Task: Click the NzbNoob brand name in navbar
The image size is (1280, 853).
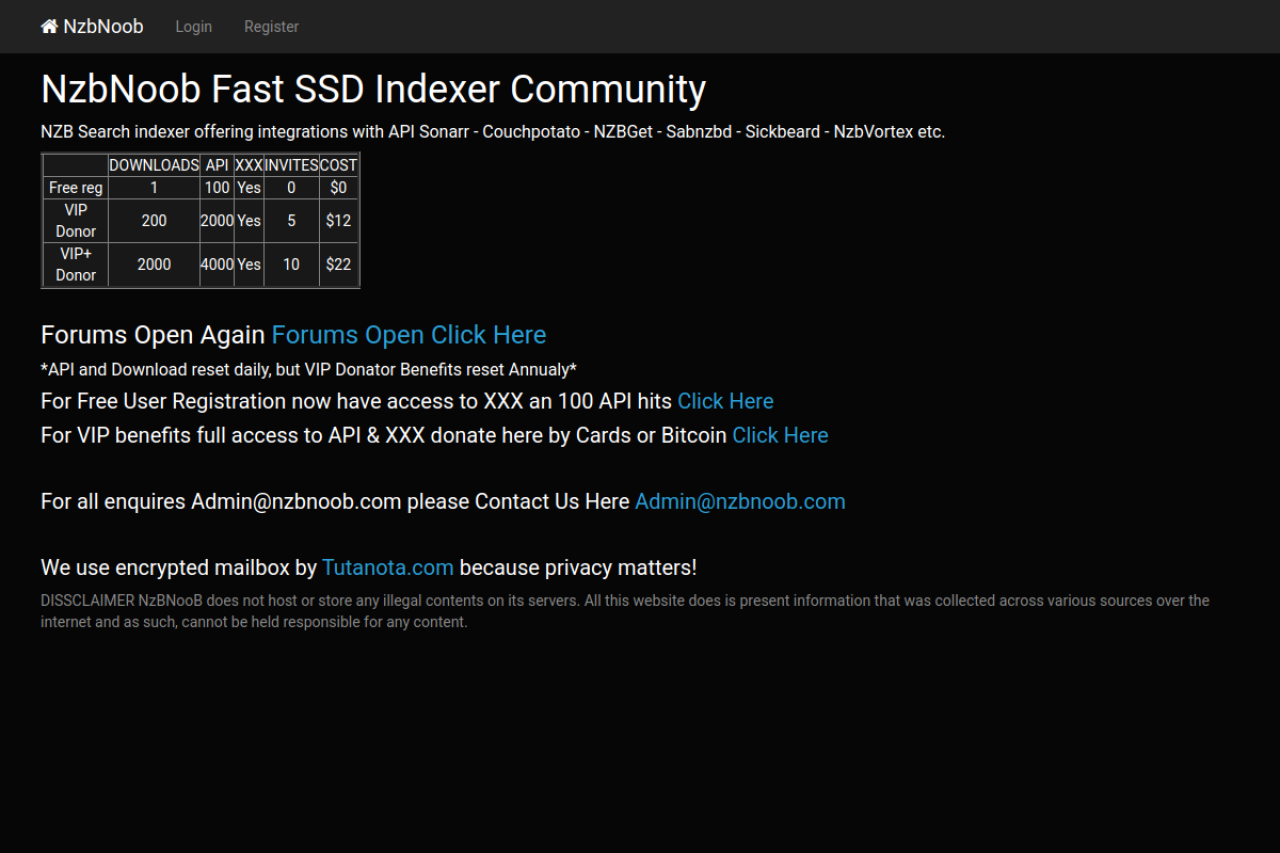Action: [103, 27]
